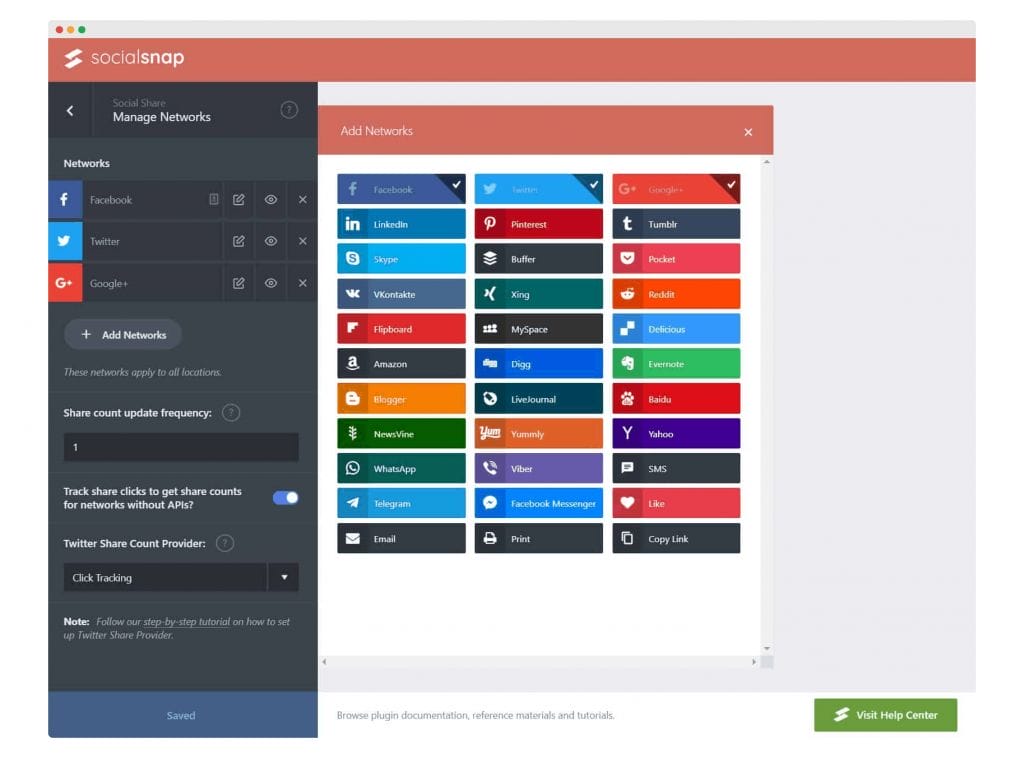Edit the Google+ network entry
This screenshot has width=1024, height=758.
click(x=239, y=283)
